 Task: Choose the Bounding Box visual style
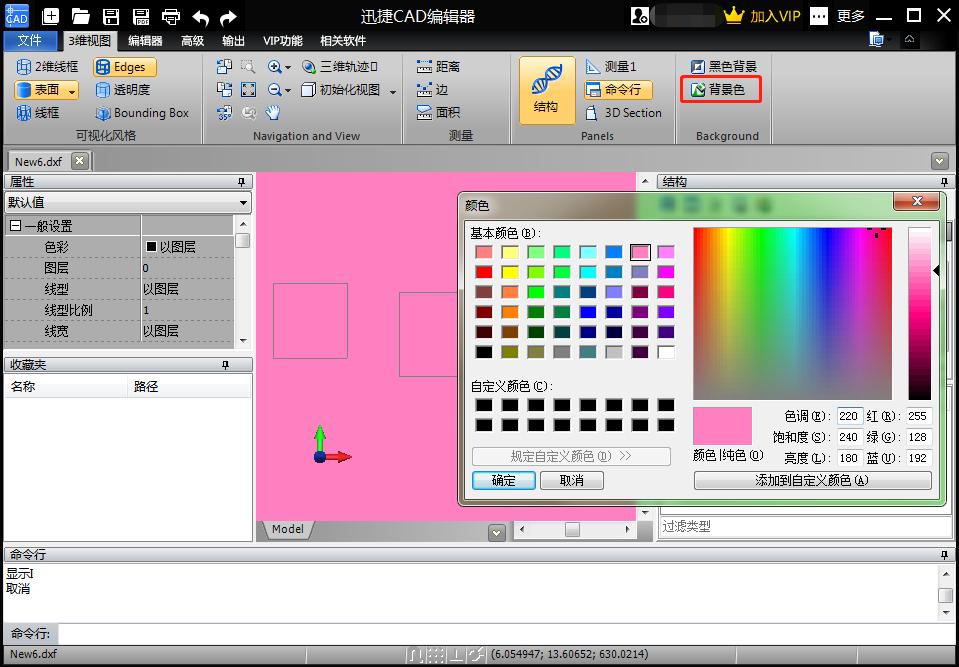141,113
